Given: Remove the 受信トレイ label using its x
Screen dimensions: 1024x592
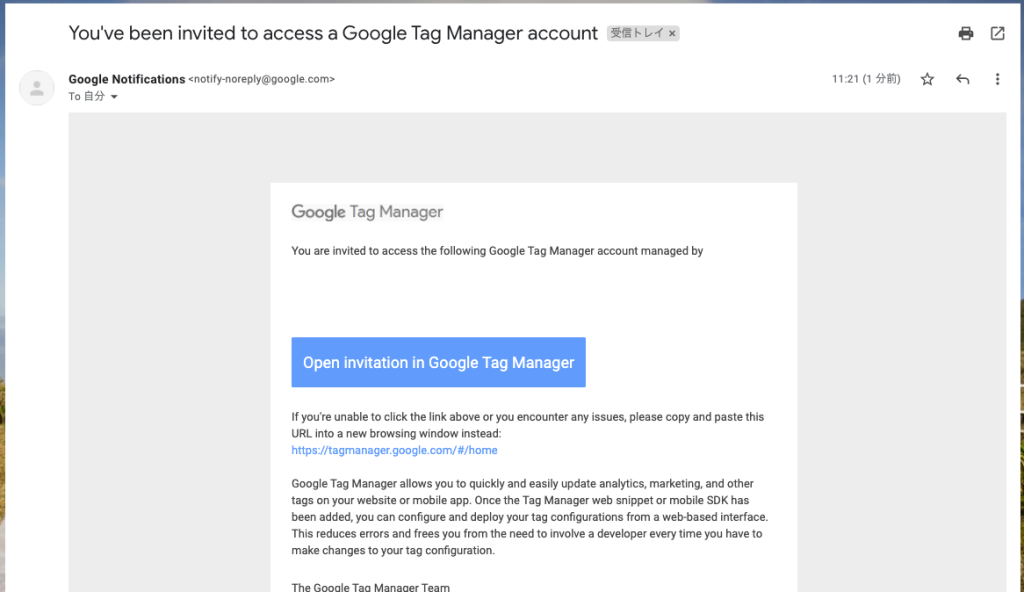Looking at the screenshot, I should [672, 33].
